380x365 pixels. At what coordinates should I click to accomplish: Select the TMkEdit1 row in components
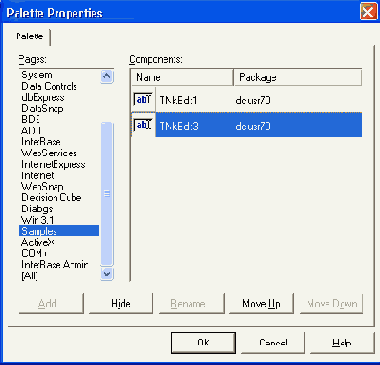247,100
